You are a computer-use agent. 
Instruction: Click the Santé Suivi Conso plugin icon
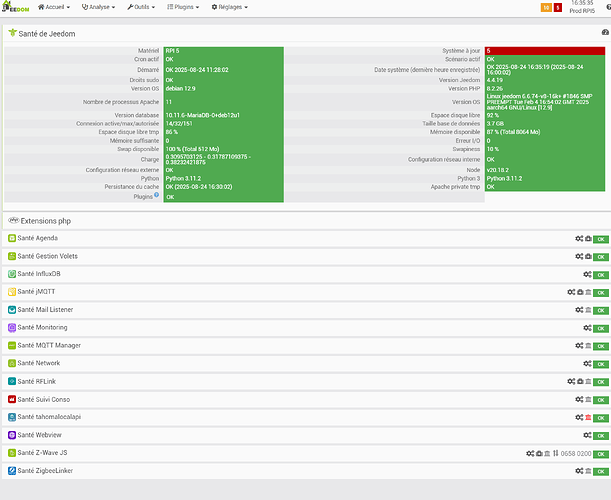12,399
